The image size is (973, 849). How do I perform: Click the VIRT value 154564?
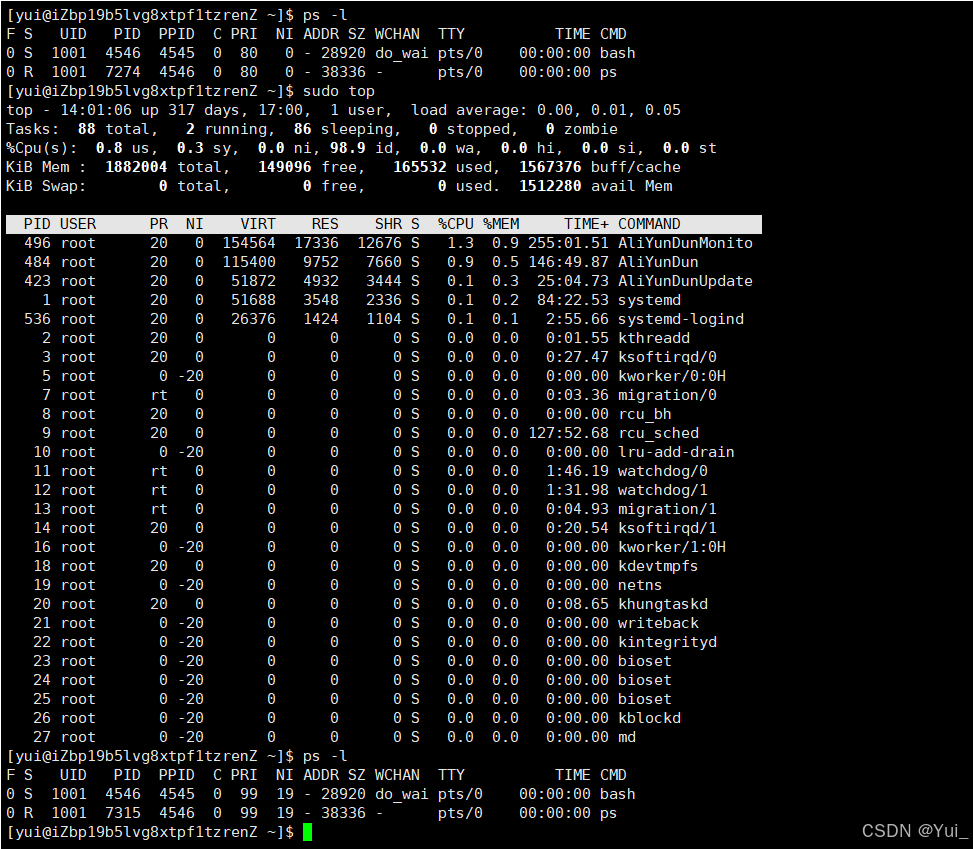click(x=249, y=243)
